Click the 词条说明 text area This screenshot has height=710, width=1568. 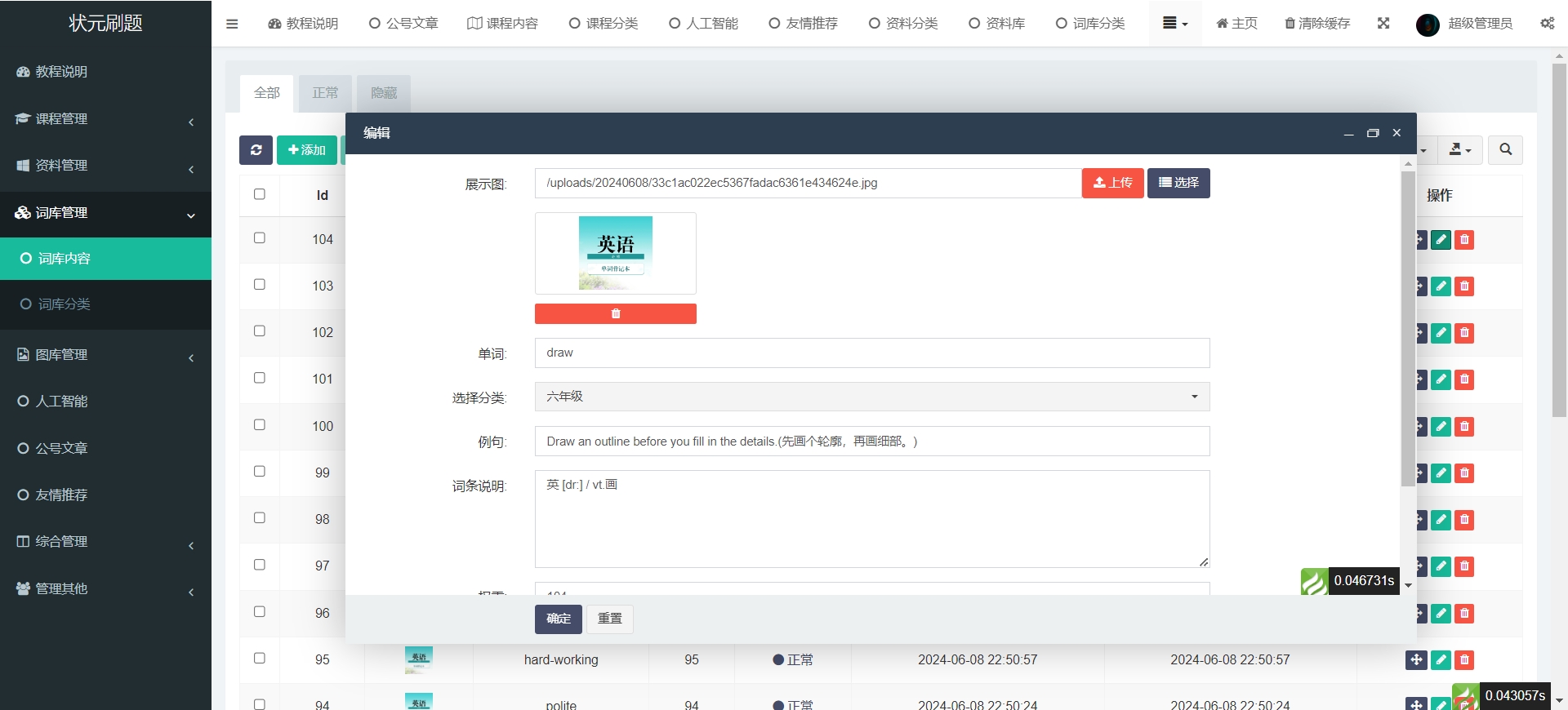click(x=872, y=519)
